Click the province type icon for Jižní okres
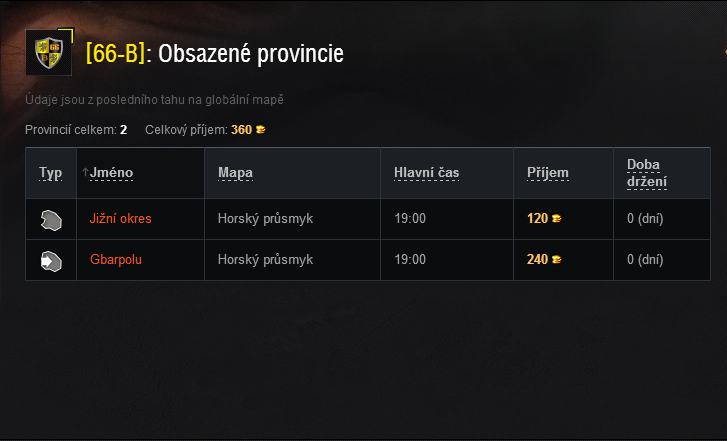Image resolution: width=727 pixels, height=441 pixels. (51, 220)
